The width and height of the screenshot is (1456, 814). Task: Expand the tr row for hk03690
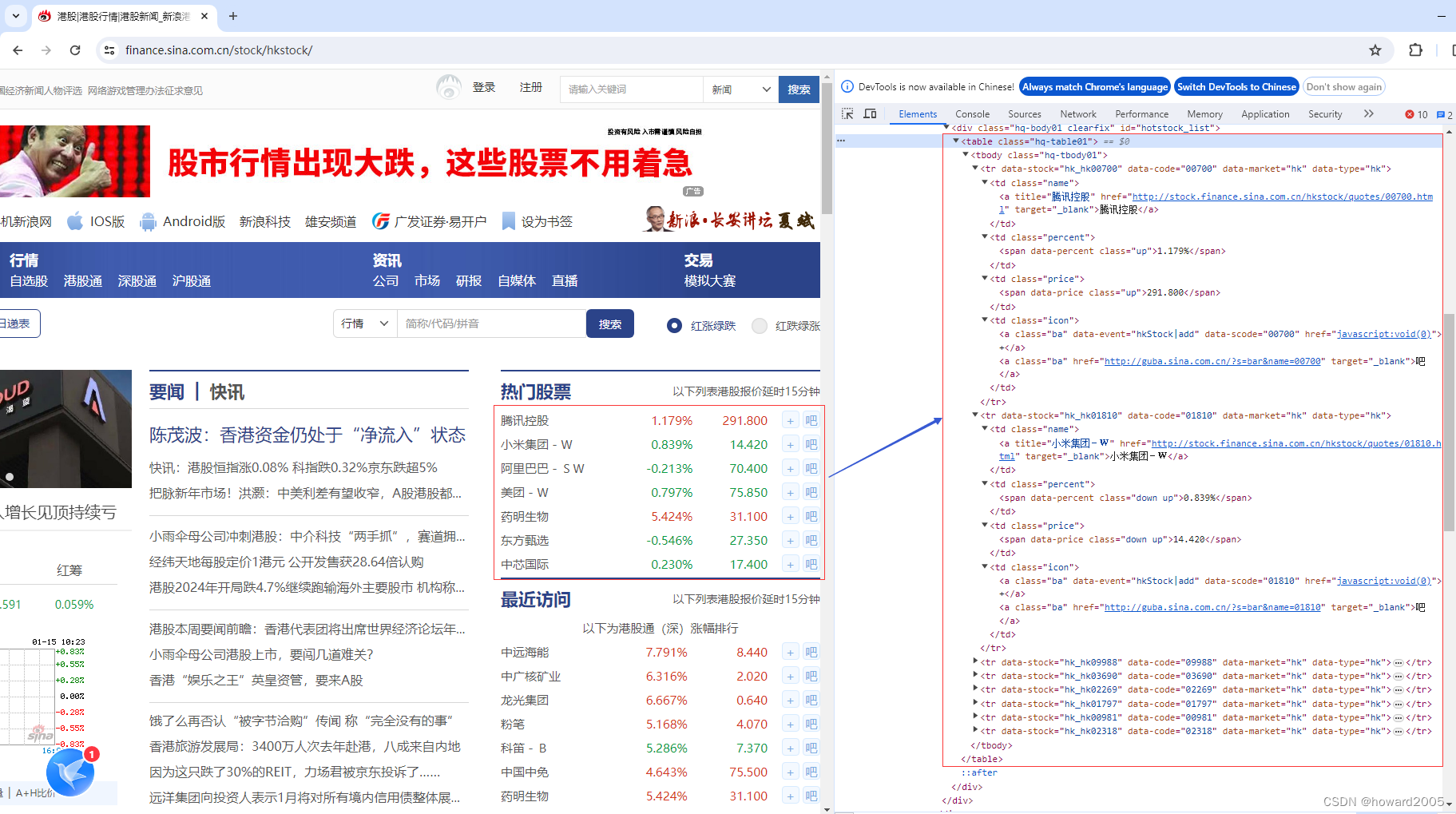pyautogui.click(x=975, y=676)
